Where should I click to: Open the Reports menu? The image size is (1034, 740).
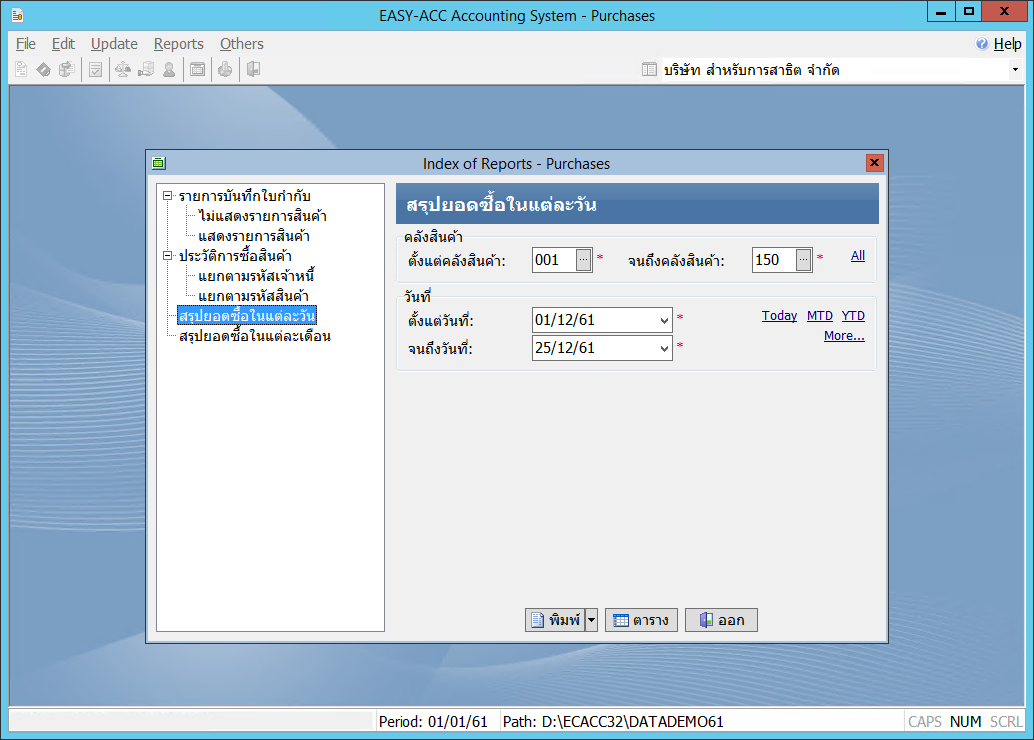point(178,44)
